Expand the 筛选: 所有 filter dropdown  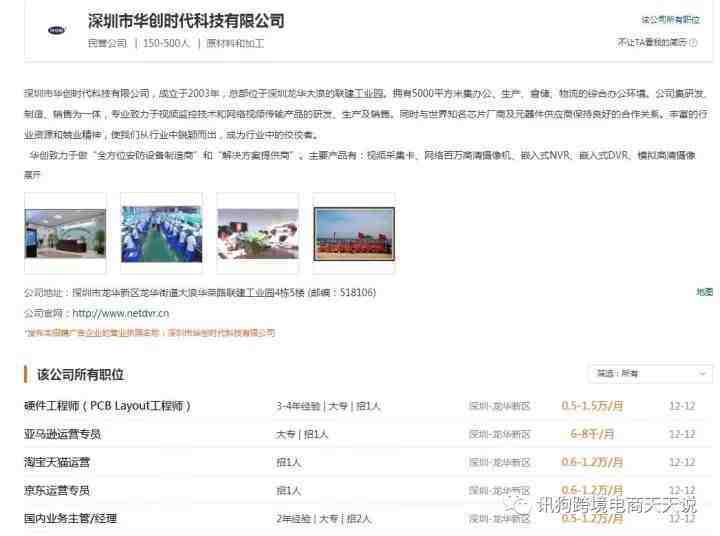(648, 374)
